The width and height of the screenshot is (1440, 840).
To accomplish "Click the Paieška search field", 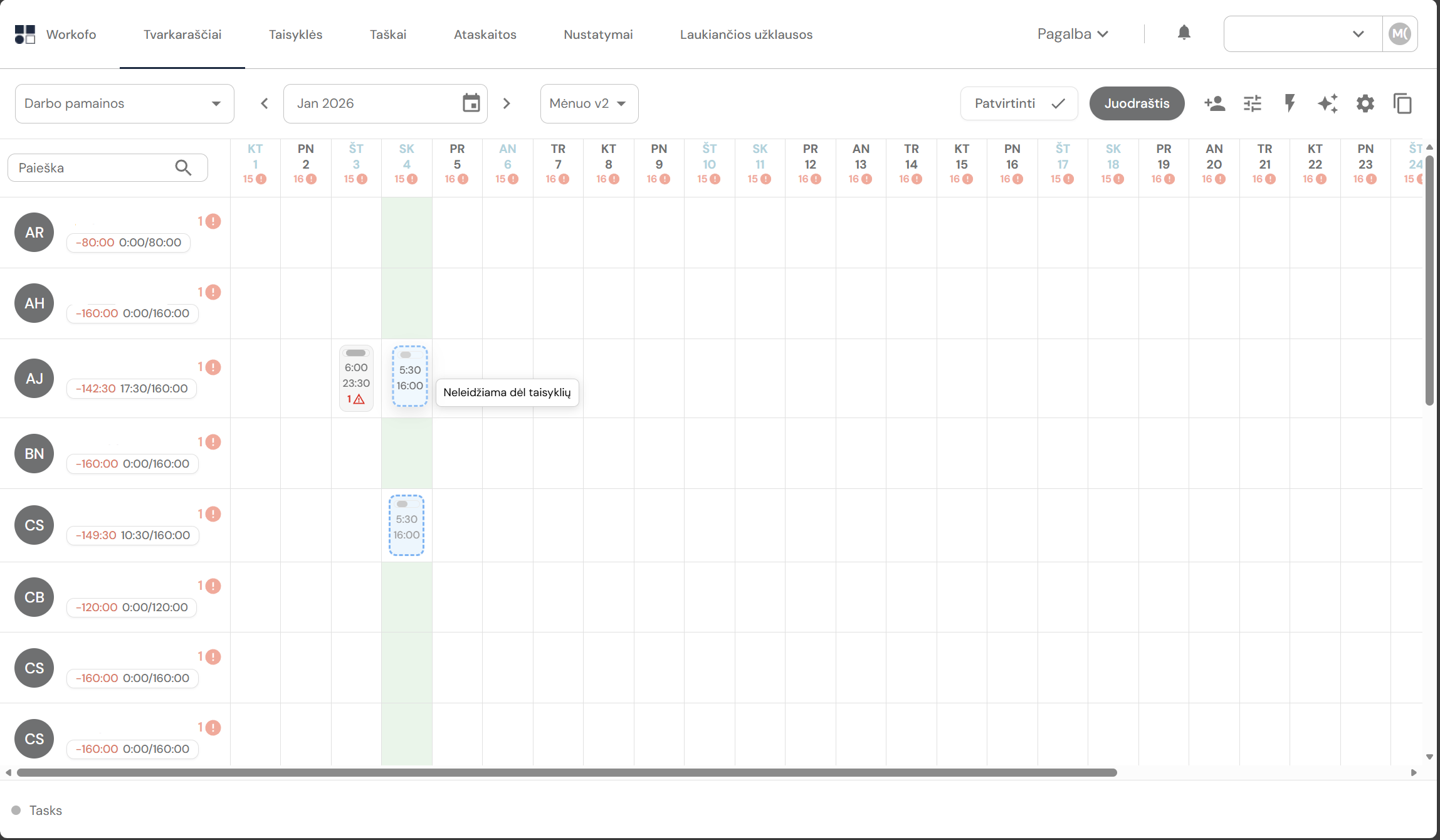I will point(94,168).
